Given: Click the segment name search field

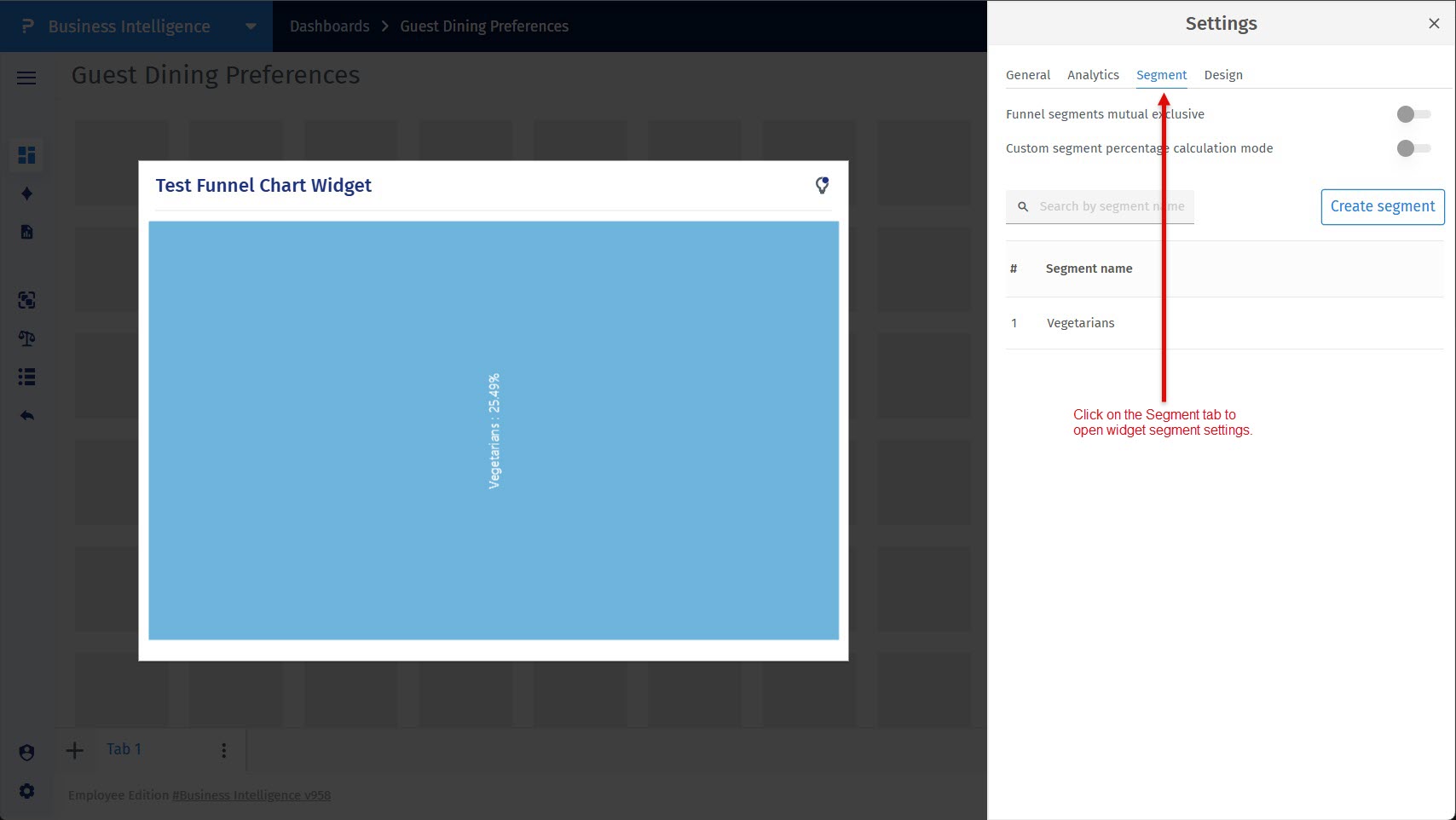Looking at the screenshot, I should 1108,206.
